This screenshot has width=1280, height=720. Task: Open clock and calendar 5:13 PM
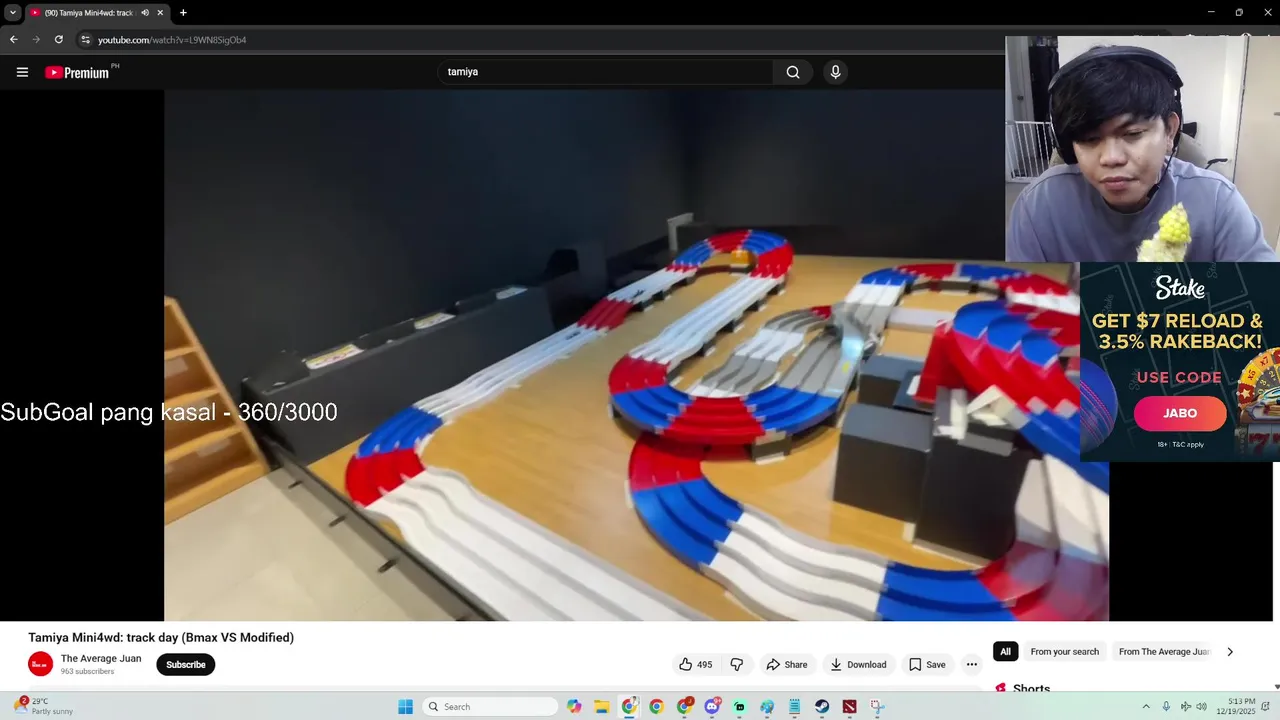1235,707
